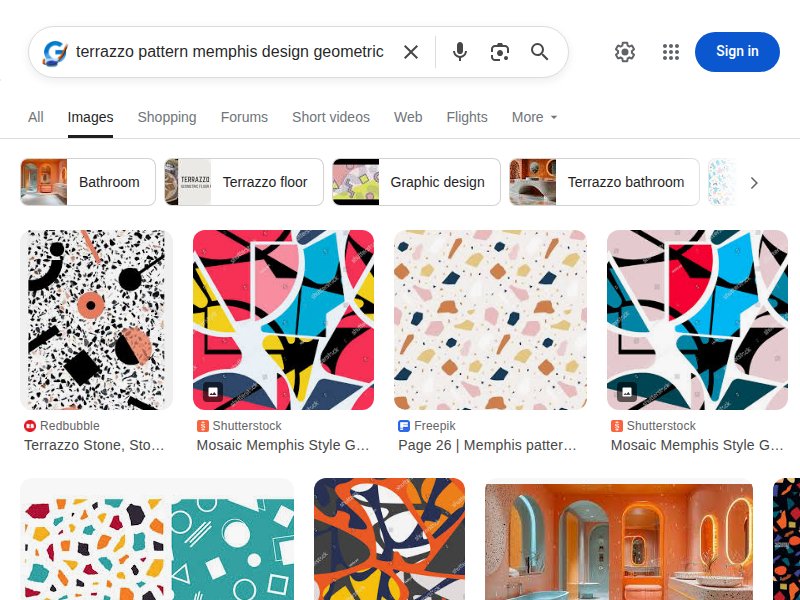This screenshot has width=800, height=600.
Task: Select the Graphic design filter chip
Action: [x=437, y=182]
